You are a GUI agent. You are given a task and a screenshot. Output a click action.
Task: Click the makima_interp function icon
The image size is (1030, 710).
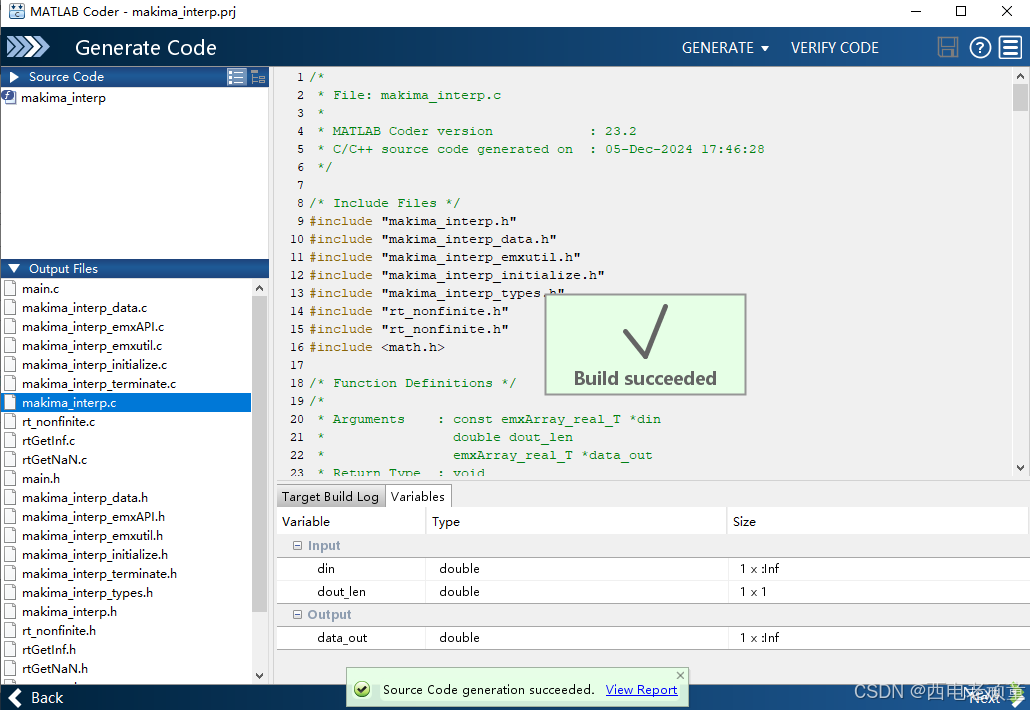9,97
